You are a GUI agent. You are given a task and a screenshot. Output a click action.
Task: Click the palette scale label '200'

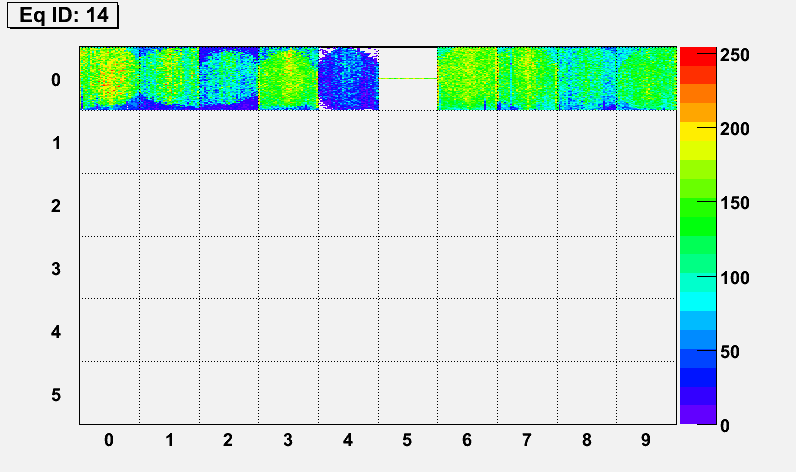click(x=735, y=129)
